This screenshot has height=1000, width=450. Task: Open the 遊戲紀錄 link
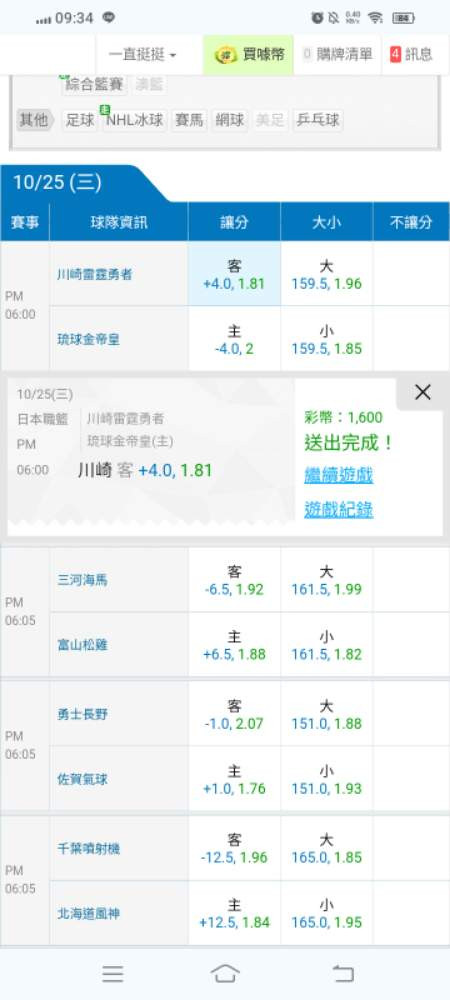338,510
